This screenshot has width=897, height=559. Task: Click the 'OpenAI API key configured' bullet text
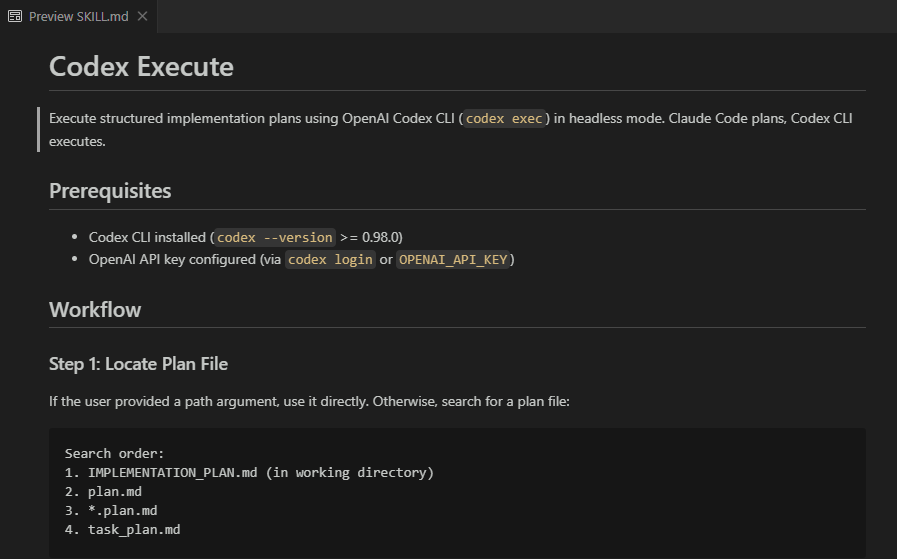click(x=185, y=259)
